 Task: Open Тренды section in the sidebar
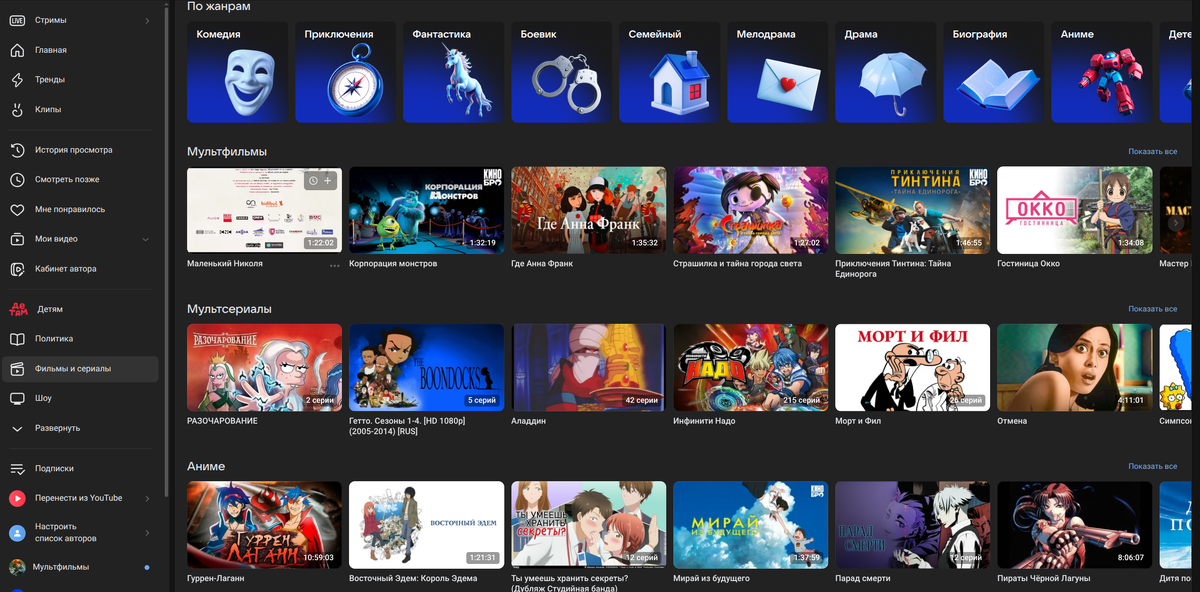(80, 79)
